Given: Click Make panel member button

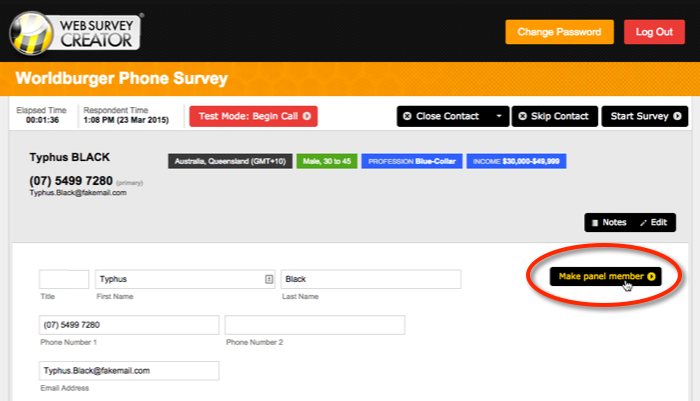Looking at the screenshot, I should [x=606, y=276].
